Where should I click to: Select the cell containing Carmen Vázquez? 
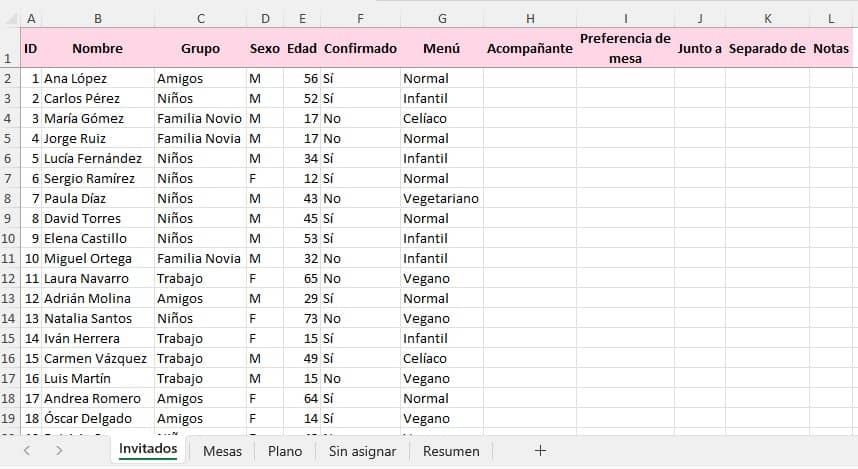pos(97,358)
